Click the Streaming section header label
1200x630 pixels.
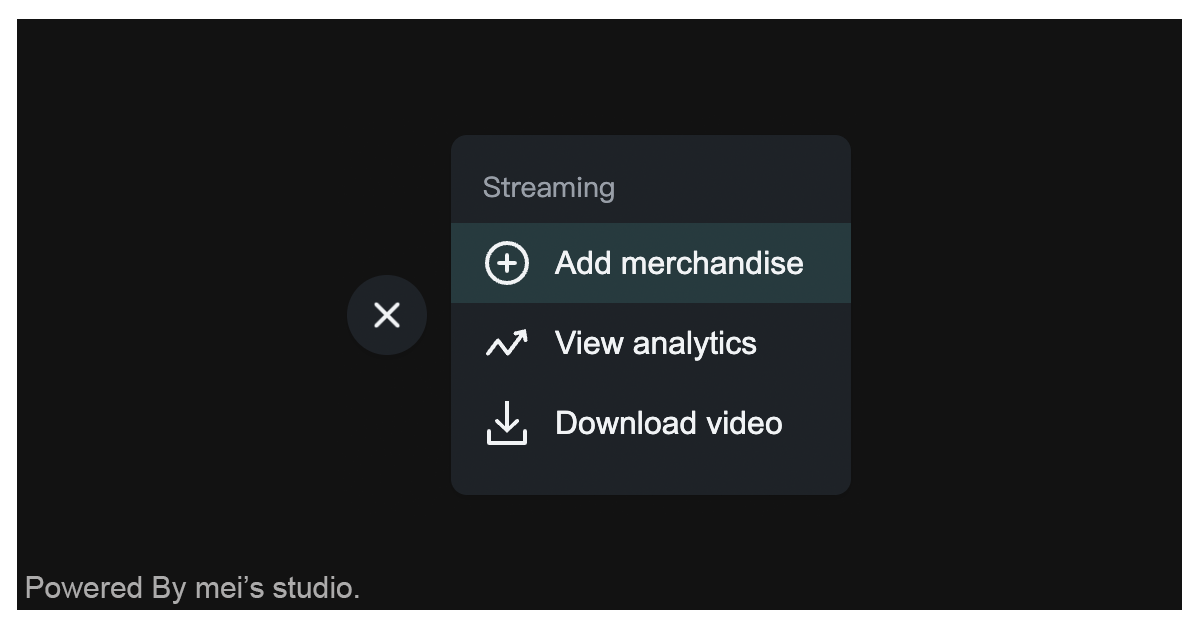(x=548, y=188)
